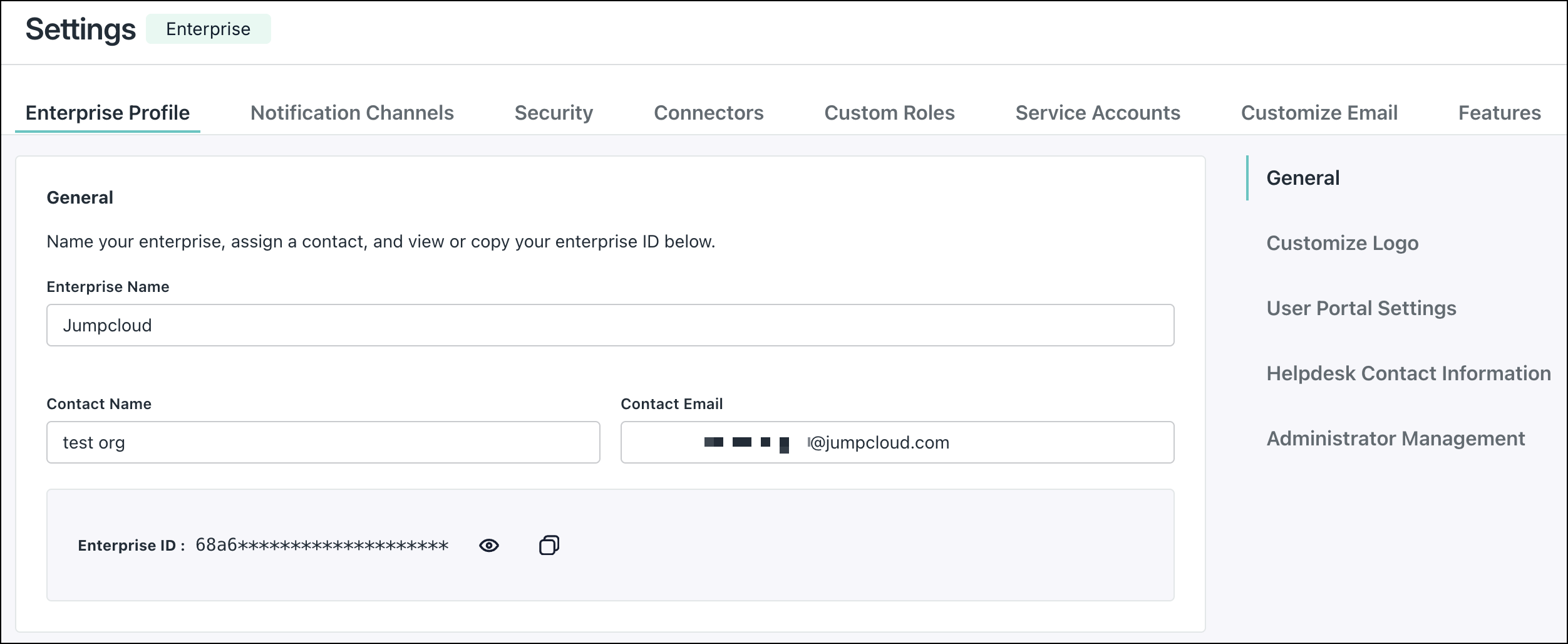Reveal the masked Enterprise ID with eye icon
The height and width of the screenshot is (644, 1568).
click(x=488, y=545)
